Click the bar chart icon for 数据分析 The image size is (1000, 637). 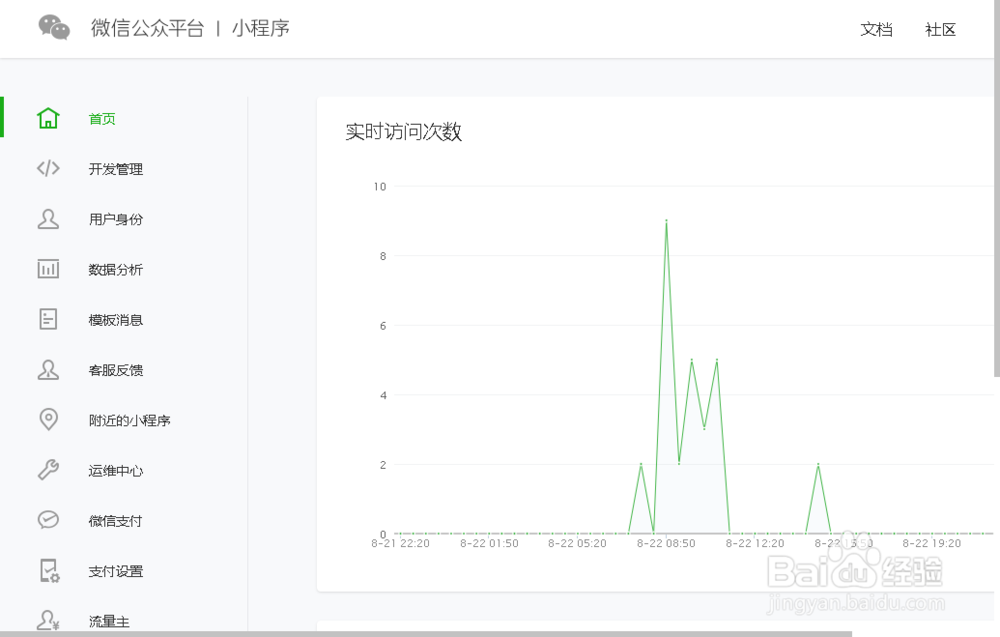(48, 268)
